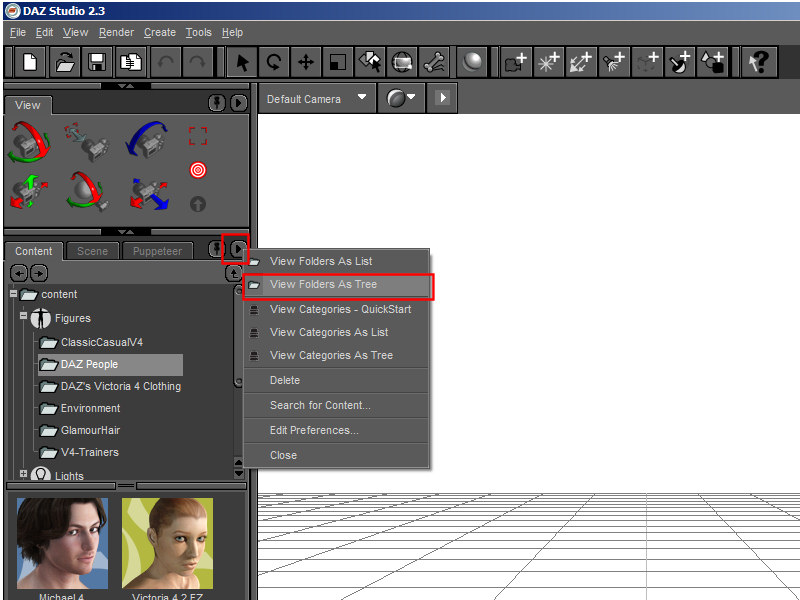Select the Scale tool
Screen dimensions: 800x600
(x=338, y=62)
